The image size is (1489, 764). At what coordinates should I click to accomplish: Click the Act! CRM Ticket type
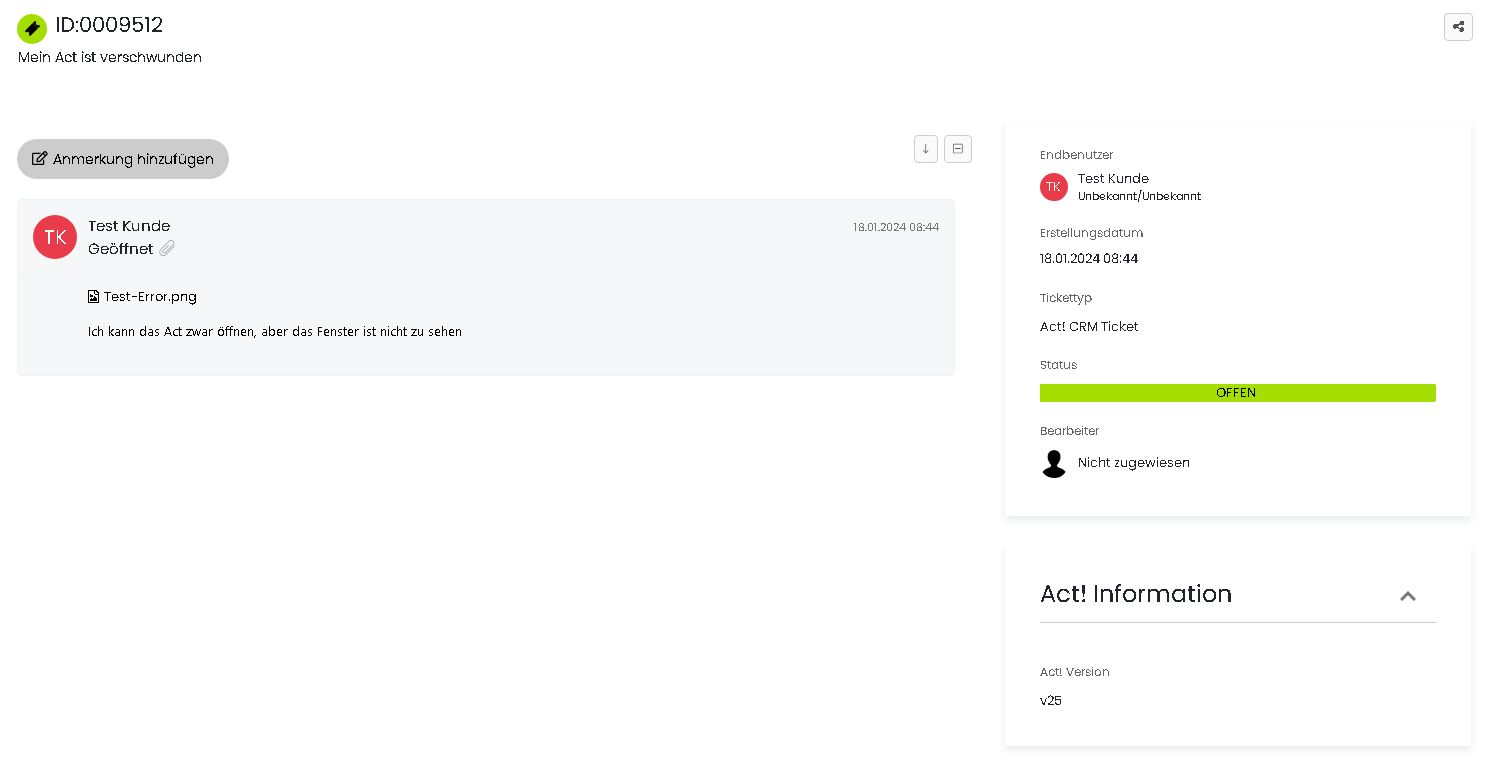(x=1089, y=327)
